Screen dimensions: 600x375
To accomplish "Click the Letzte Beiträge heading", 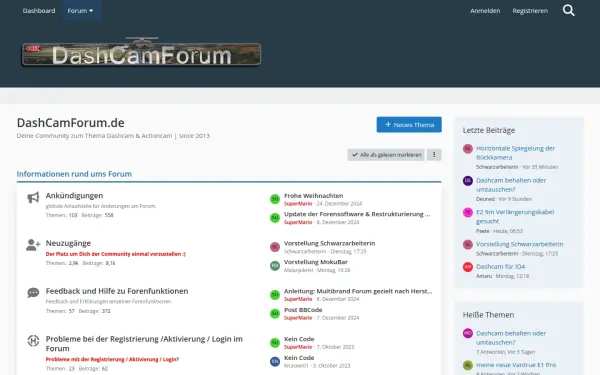I will point(489,130).
